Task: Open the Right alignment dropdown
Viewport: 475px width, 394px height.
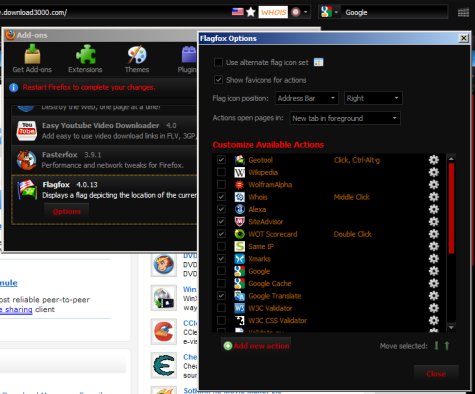Action: 373,98
